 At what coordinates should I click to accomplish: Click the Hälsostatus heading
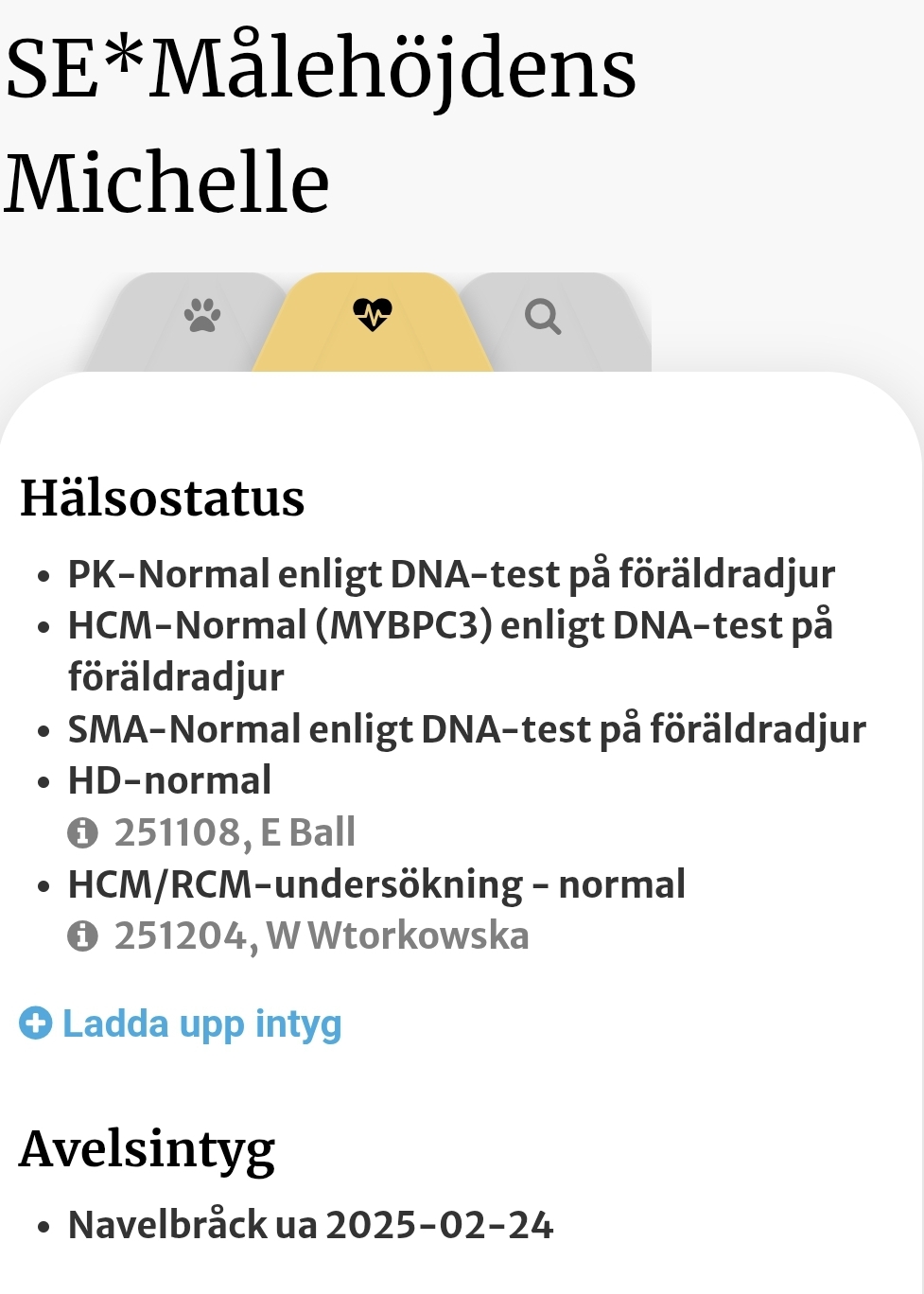pyautogui.click(x=163, y=498)
